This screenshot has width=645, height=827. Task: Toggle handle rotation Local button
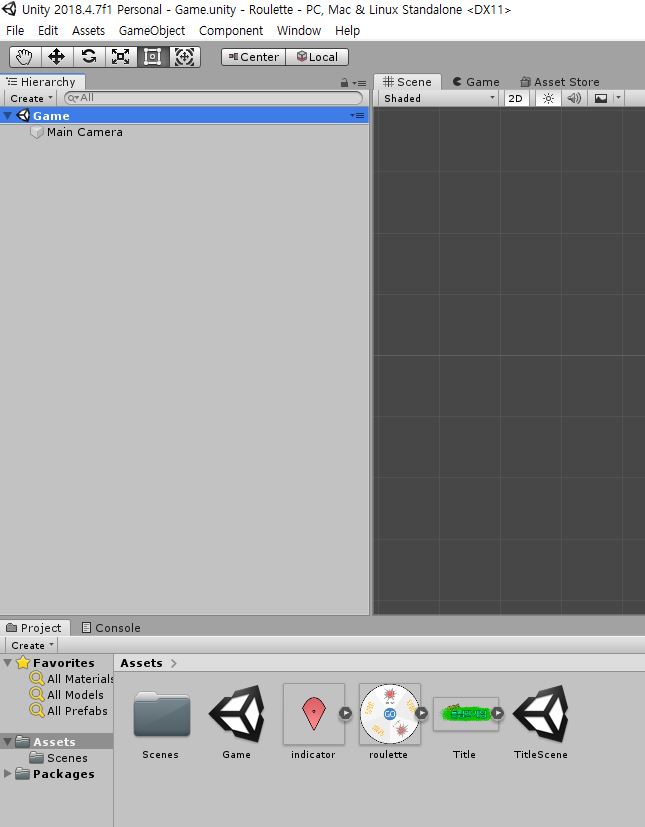[x=317, y=57]
